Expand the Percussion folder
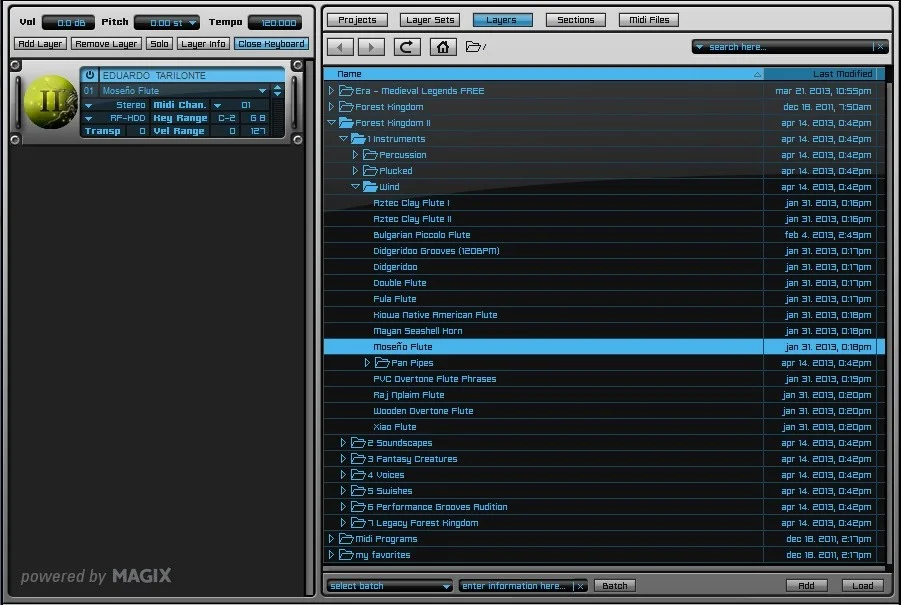 [355, 155]
